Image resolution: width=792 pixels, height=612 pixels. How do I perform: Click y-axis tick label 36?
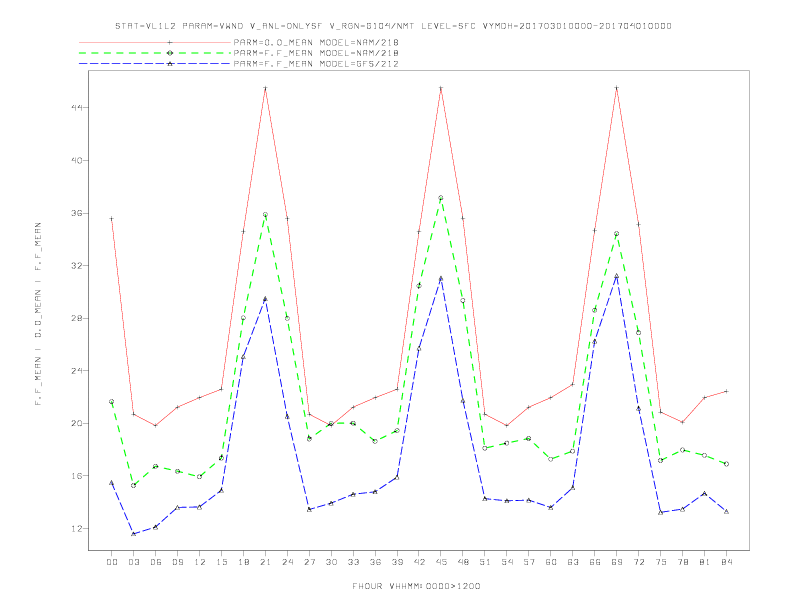[77, 213]
